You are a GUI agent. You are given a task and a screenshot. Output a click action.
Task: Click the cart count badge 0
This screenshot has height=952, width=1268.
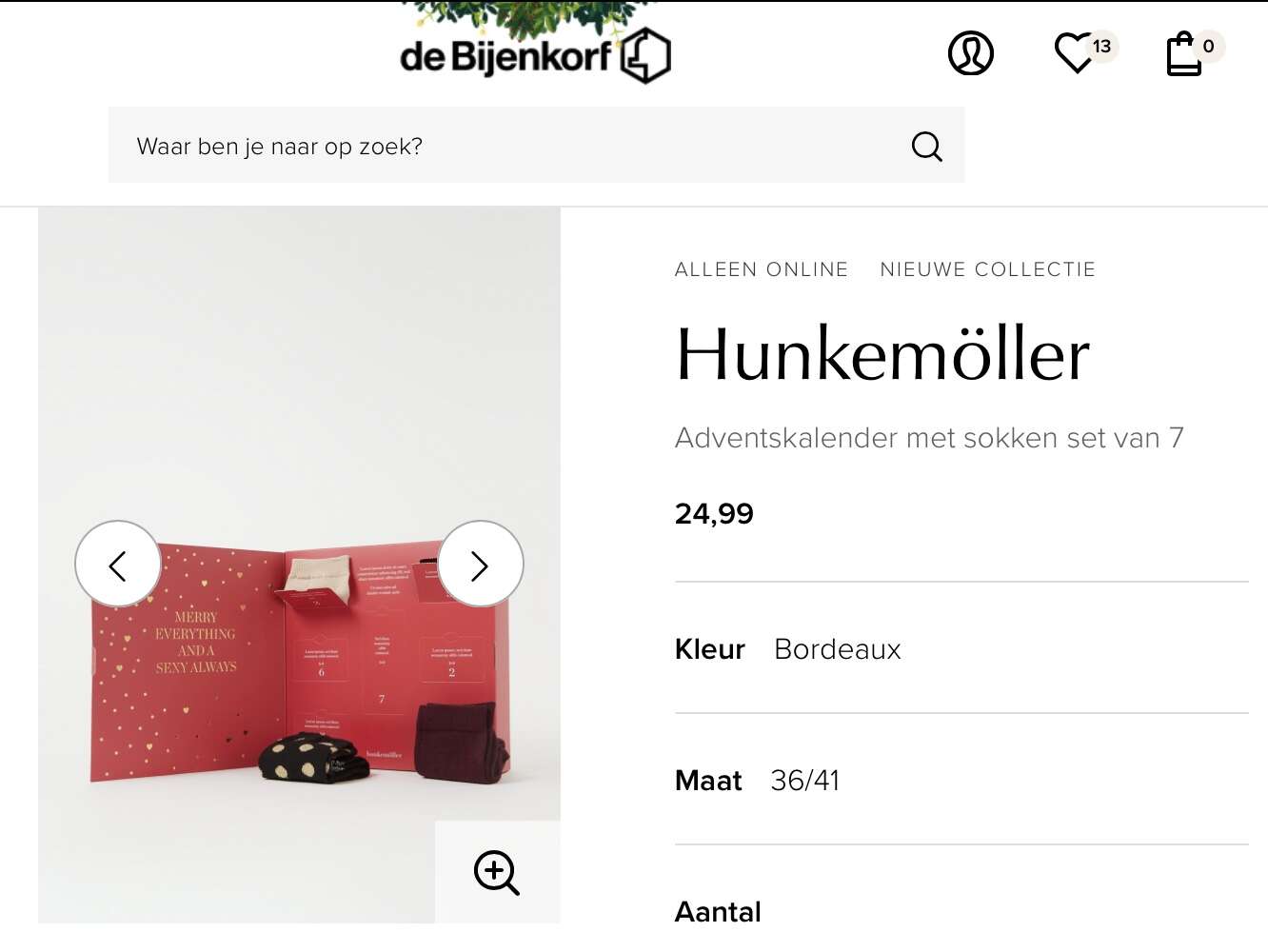pos(1208,46)
